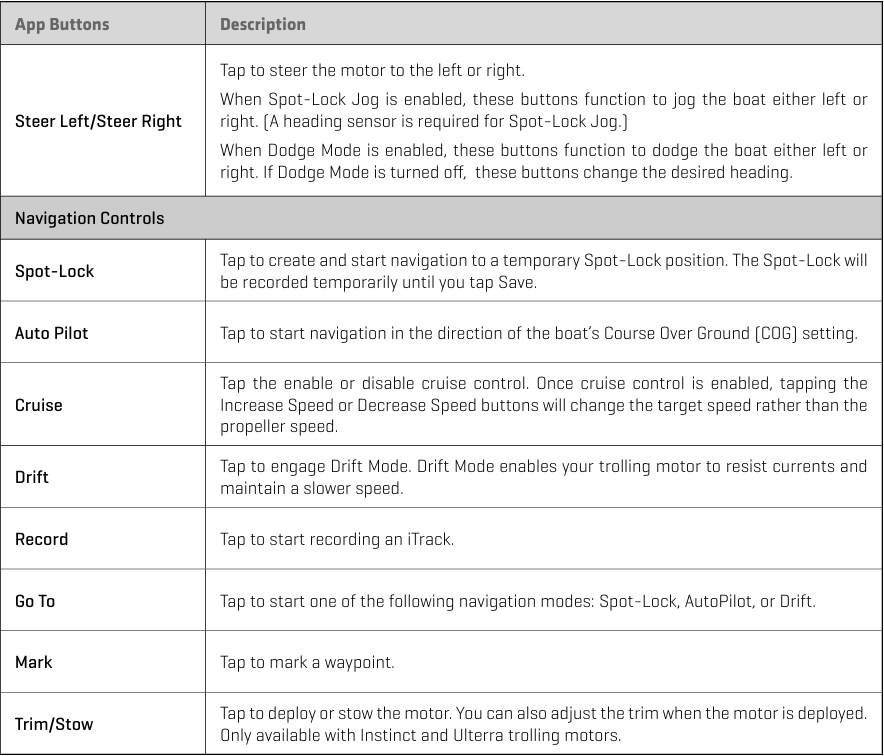Click the "Description" column header
The image size is (884, 756).
pos(263,24)
